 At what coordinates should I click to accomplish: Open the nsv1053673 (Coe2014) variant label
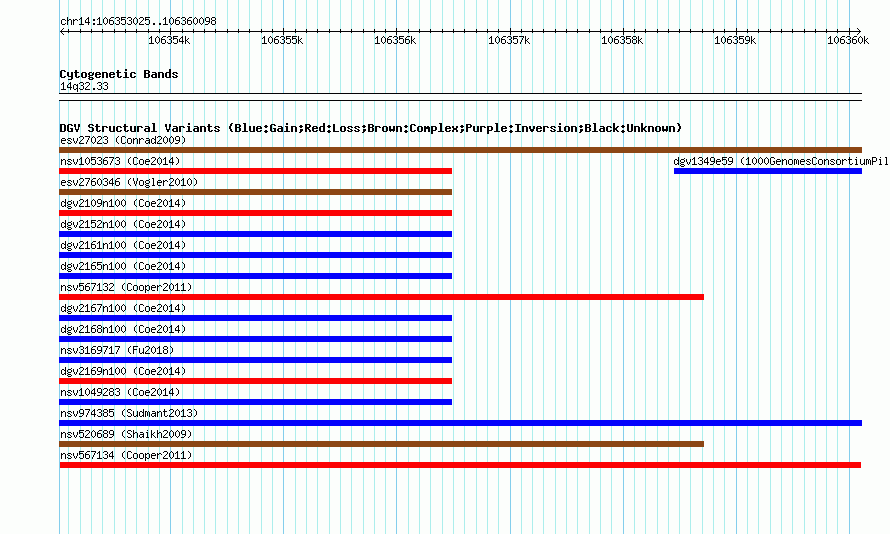(x=120, y=161)
